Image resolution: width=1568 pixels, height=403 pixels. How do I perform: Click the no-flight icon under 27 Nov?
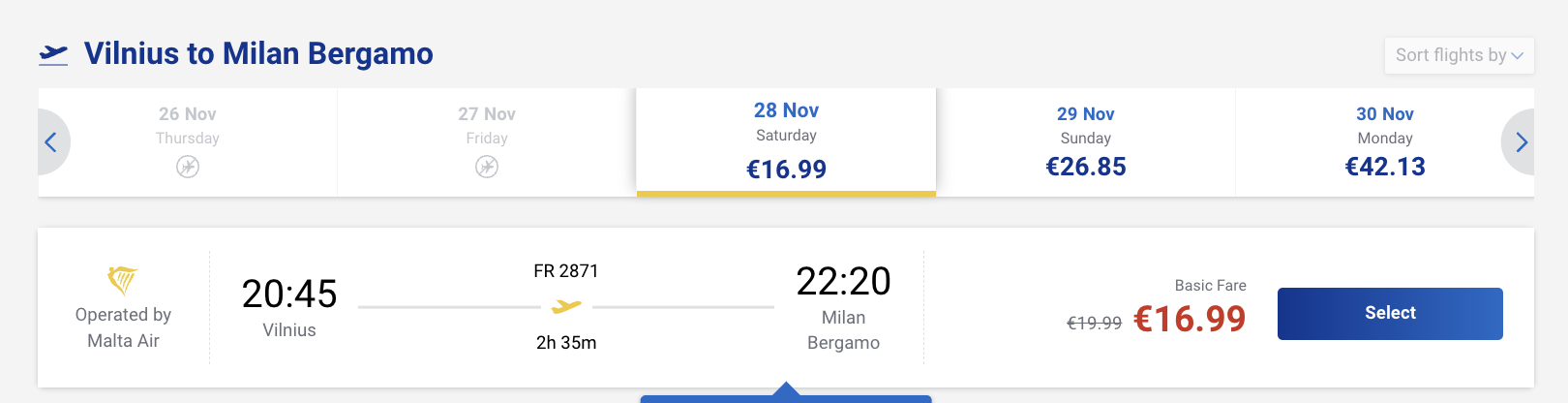pos(487,168)
